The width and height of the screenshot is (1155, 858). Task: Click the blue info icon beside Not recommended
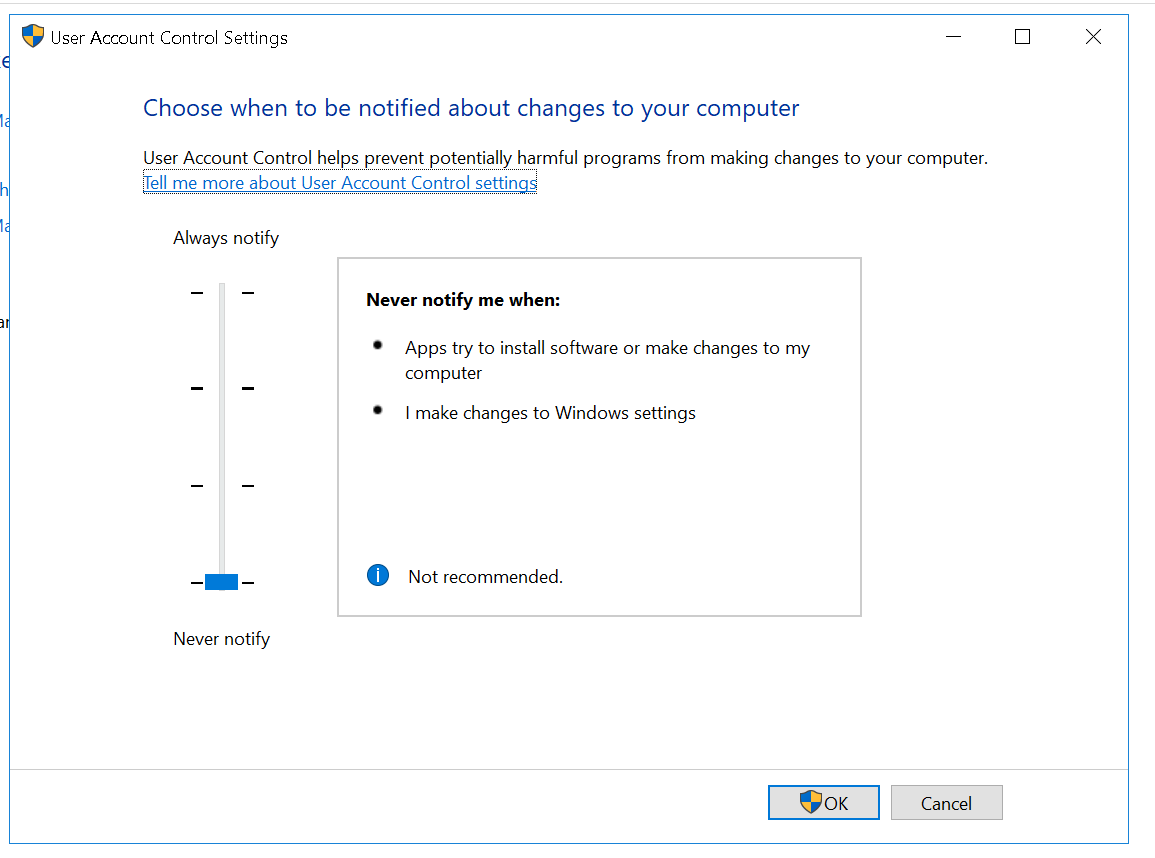(x=378, y=575)
